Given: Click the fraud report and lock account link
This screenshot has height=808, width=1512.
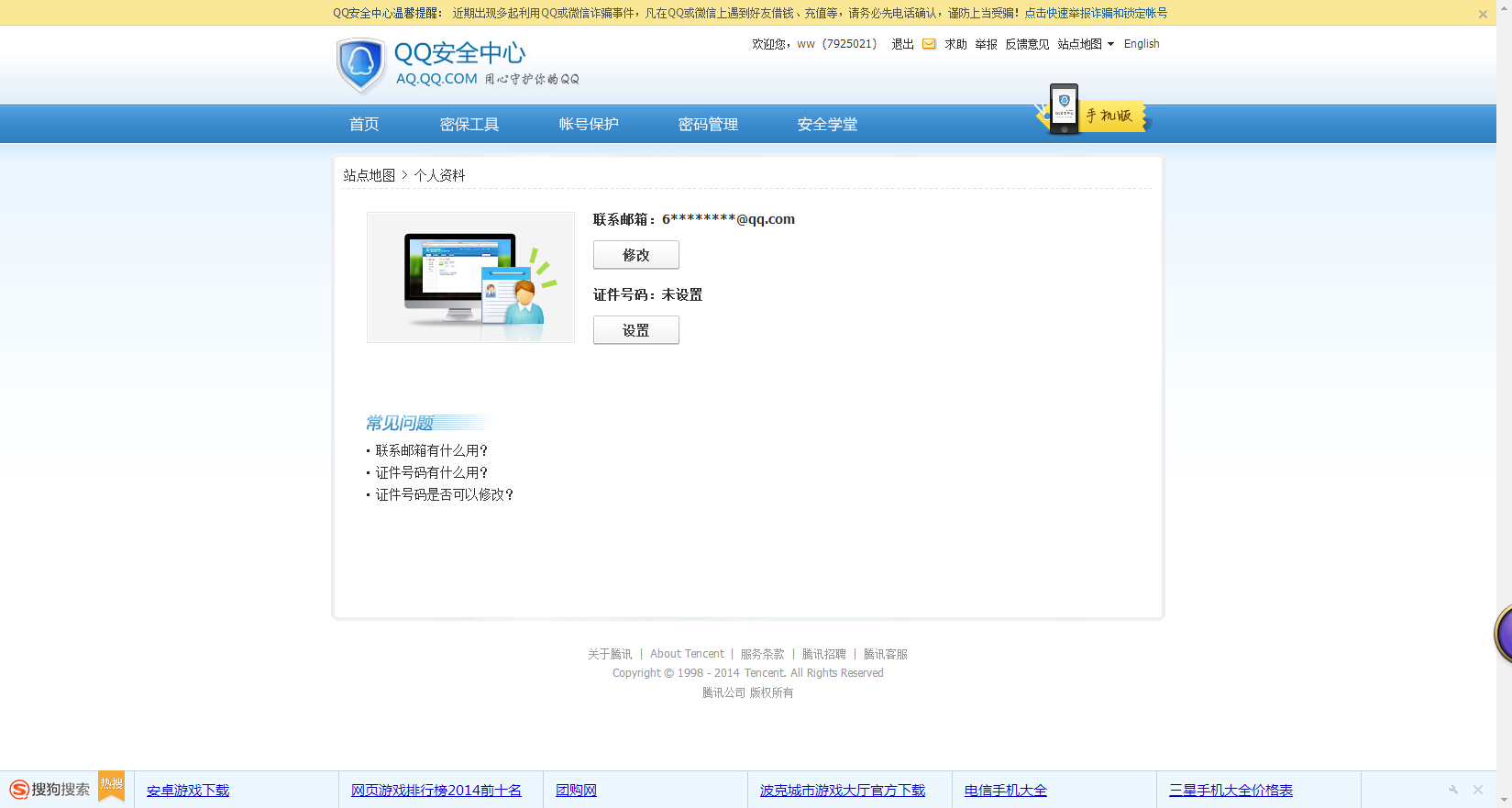Looking at the screenshot, I should click(1096, 13).
